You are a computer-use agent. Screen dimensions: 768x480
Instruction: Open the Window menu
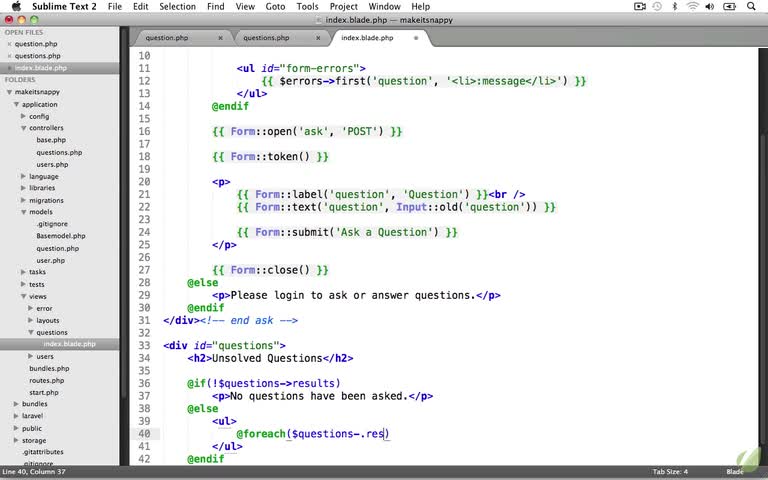[x=384, y=6]
